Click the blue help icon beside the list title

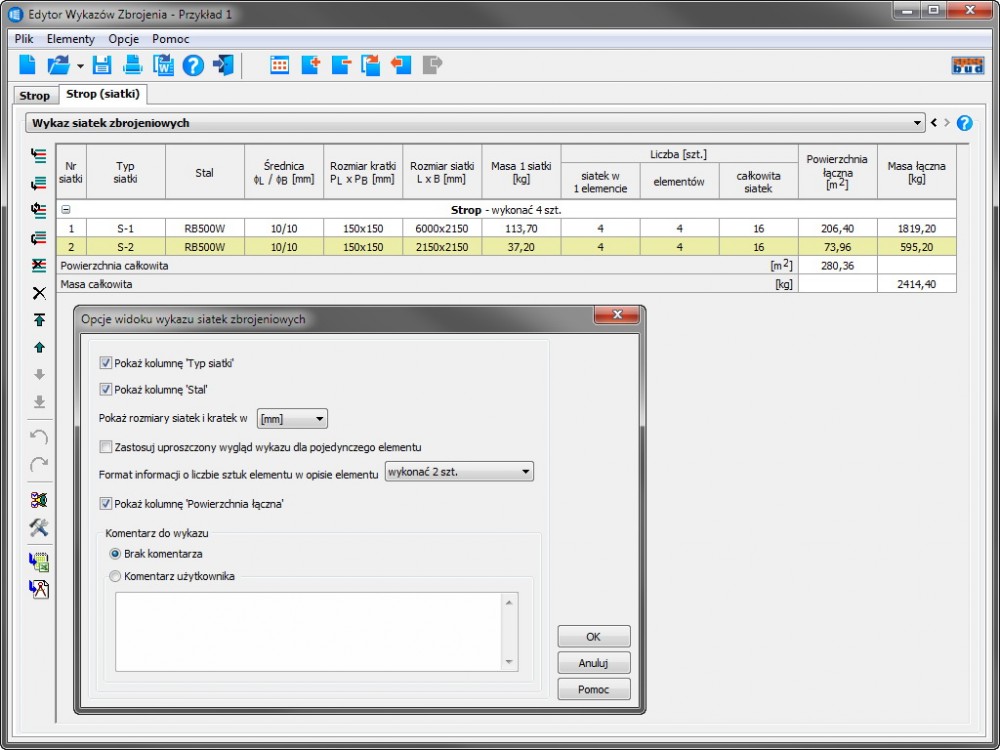click(964, 123)
